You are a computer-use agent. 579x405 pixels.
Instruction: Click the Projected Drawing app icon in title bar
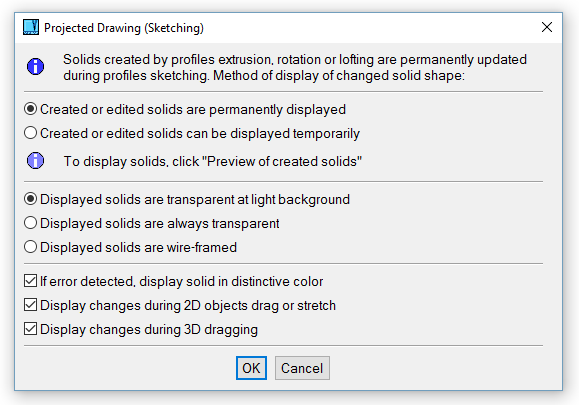pyautogui.click(x=31, y=27)
